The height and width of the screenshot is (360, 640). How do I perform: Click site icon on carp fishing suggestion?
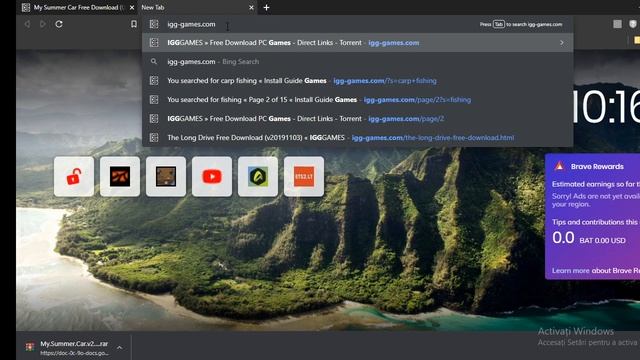(x=154, y=81)
